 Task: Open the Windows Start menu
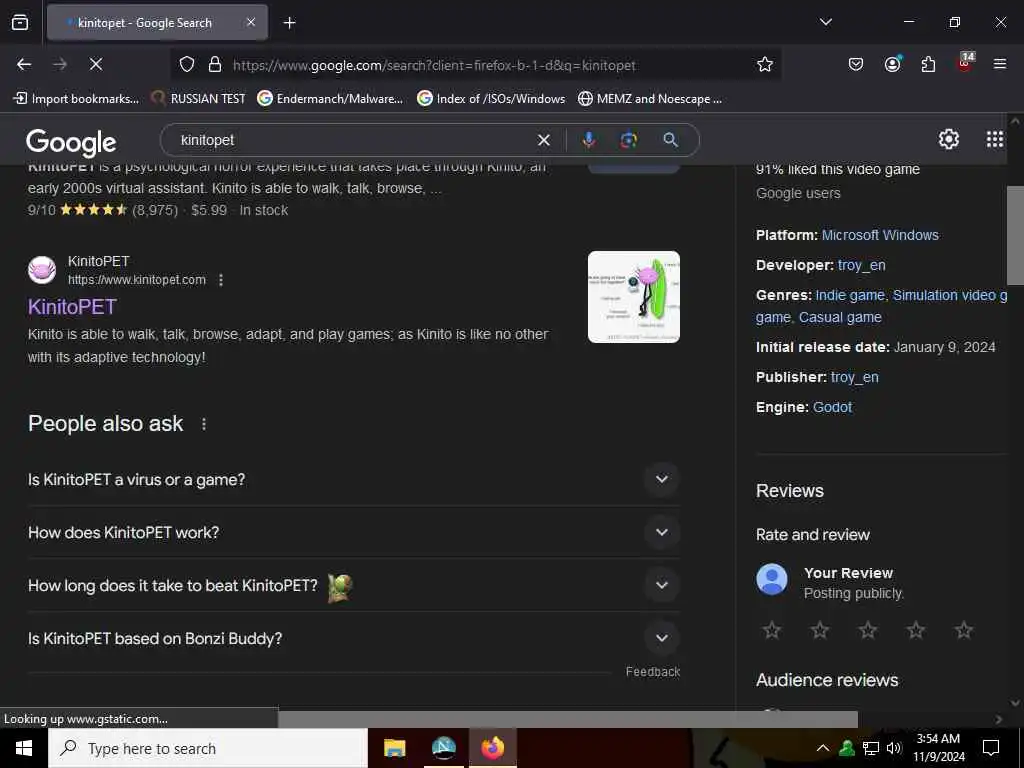tap(24, 748)
